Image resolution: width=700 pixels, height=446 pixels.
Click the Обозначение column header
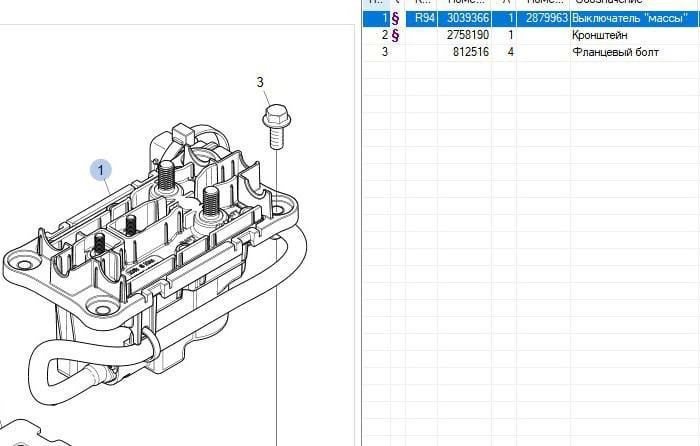(620, 3)
